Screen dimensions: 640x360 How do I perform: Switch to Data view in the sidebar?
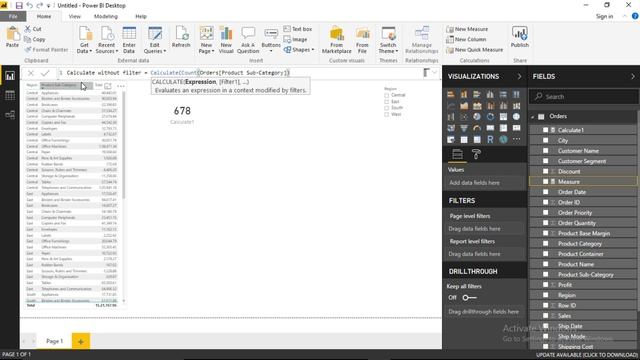click(10, 95)
